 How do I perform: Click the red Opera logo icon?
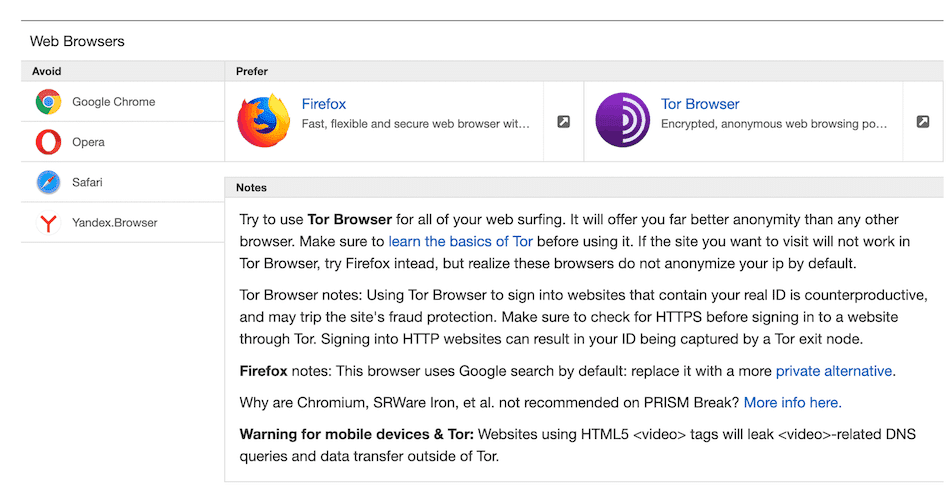(48, 142)
